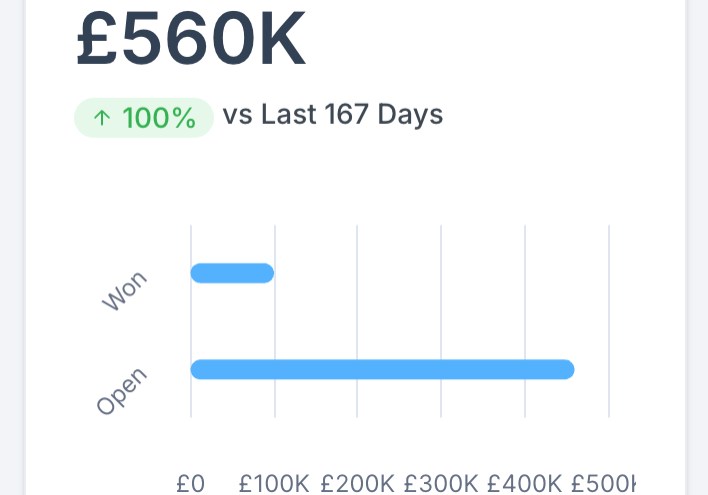
Task: Click the £300K vertical gridline
Action: pyautogui.click(x=441, y=321)
